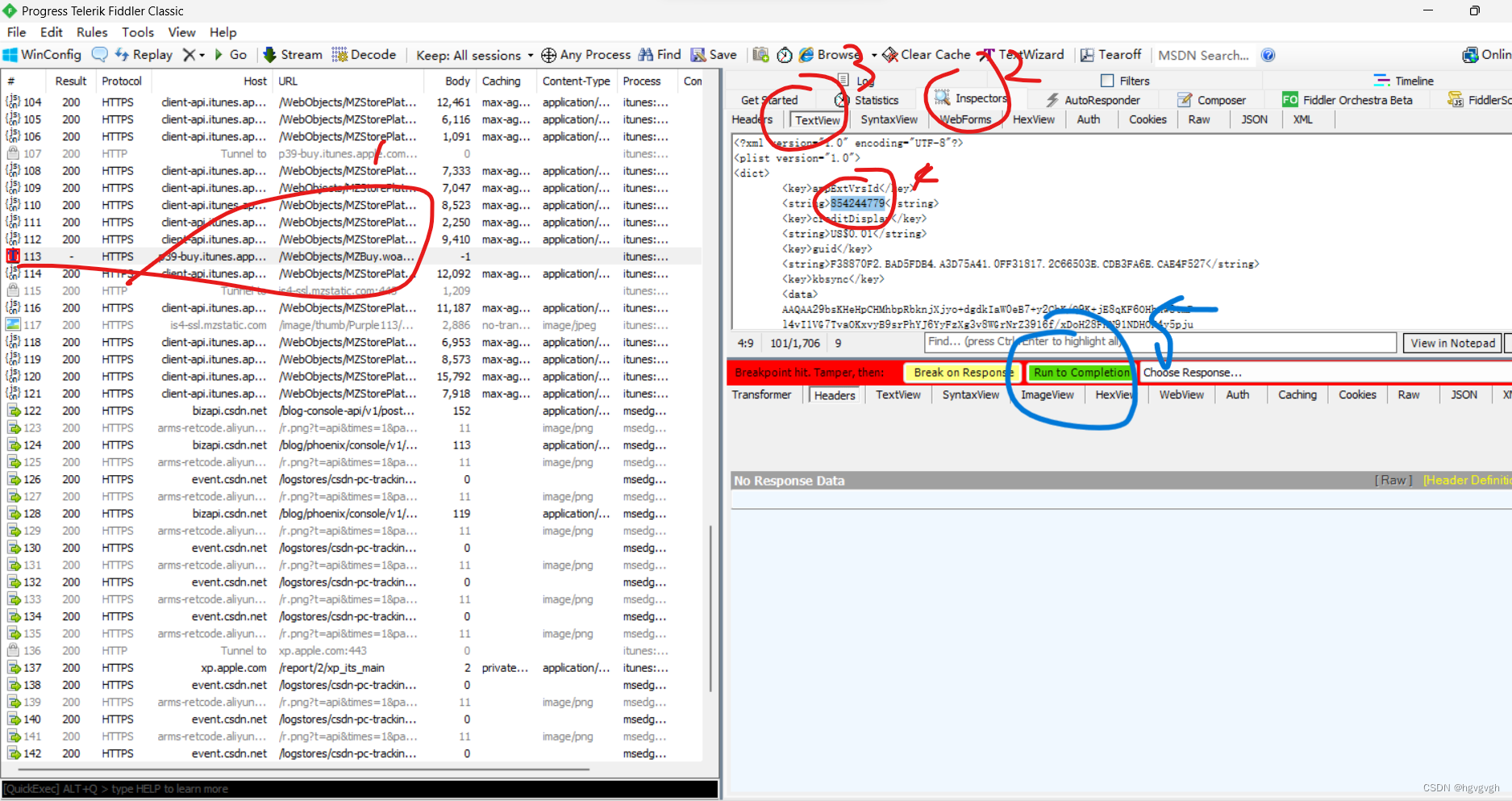Open the Get Started tab
Viewport: 1512px width, 801px height.
pos(769,100)
